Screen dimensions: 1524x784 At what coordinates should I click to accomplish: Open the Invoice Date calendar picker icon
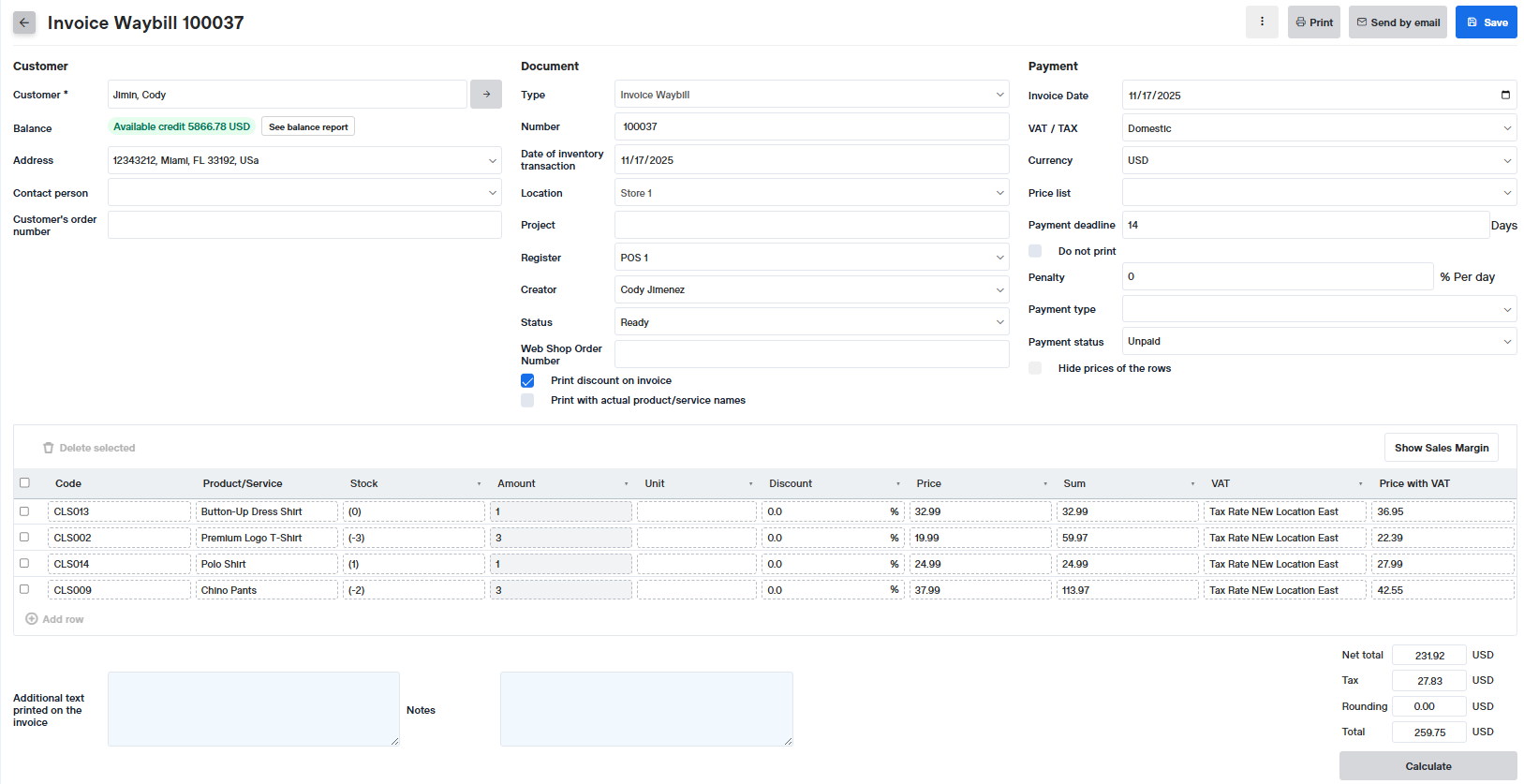[x=1505, y=95]
